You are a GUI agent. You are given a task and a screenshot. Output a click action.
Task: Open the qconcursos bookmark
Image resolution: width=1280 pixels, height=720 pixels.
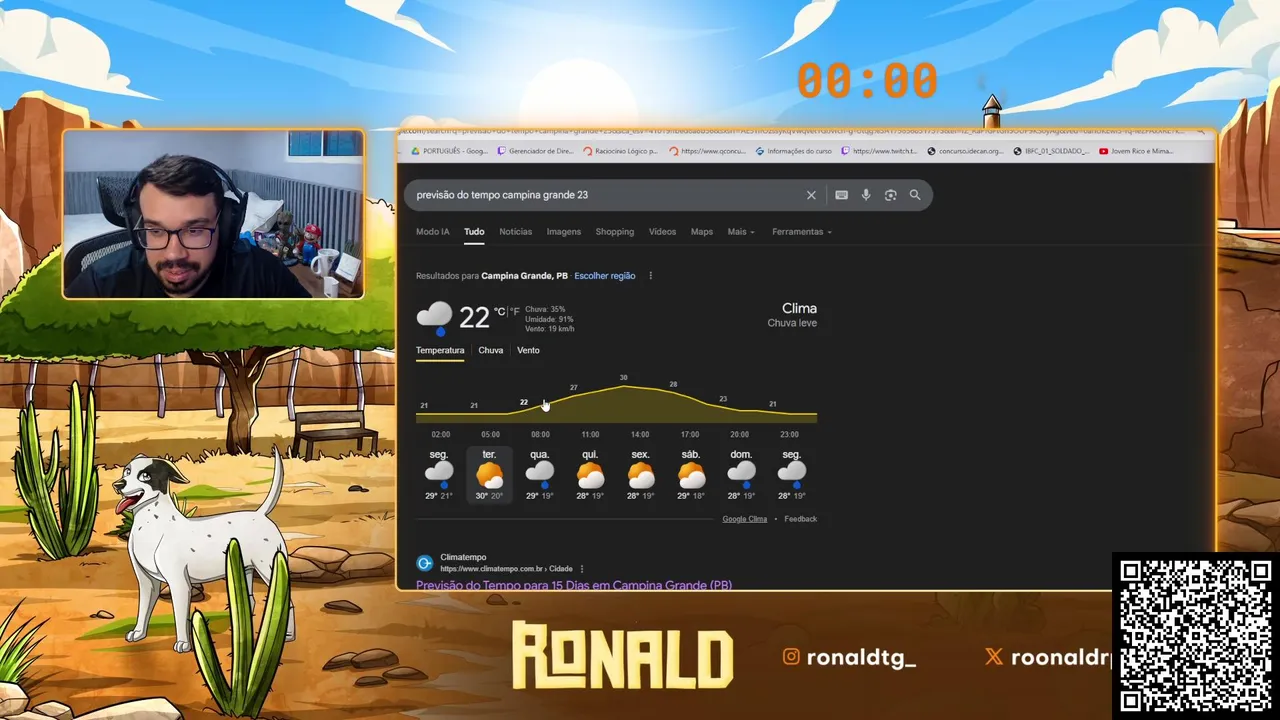707,151
